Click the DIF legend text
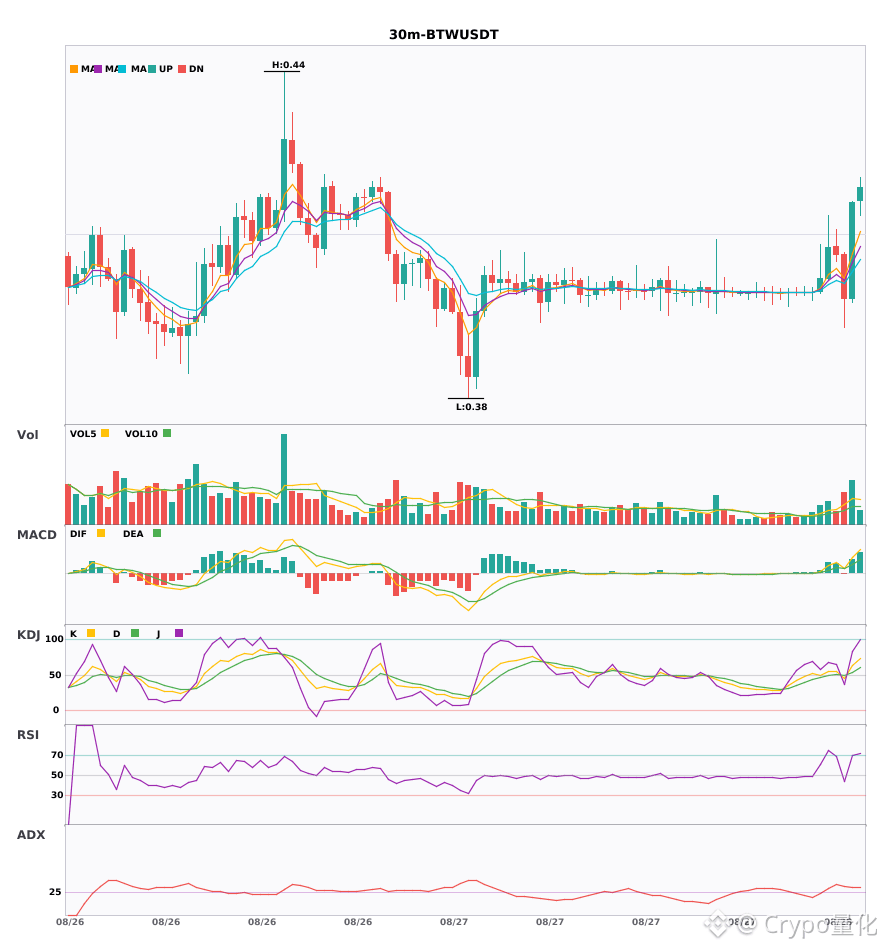The image size is (885, 950). point(78,534)
